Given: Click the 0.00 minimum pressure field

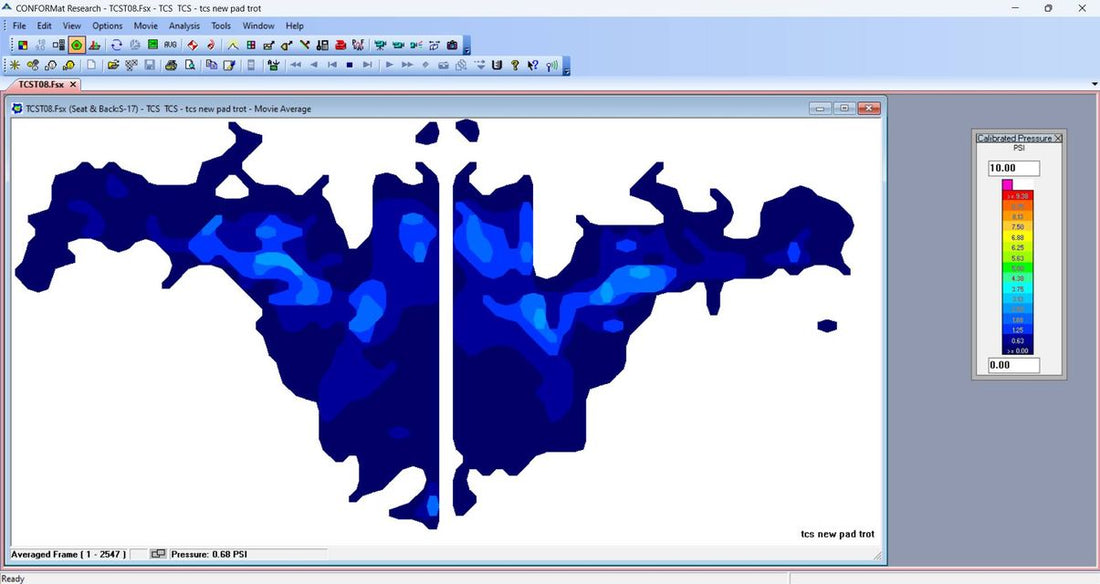Looking at the screenshot, I should pyautogui.click(x=1014, y=365).
